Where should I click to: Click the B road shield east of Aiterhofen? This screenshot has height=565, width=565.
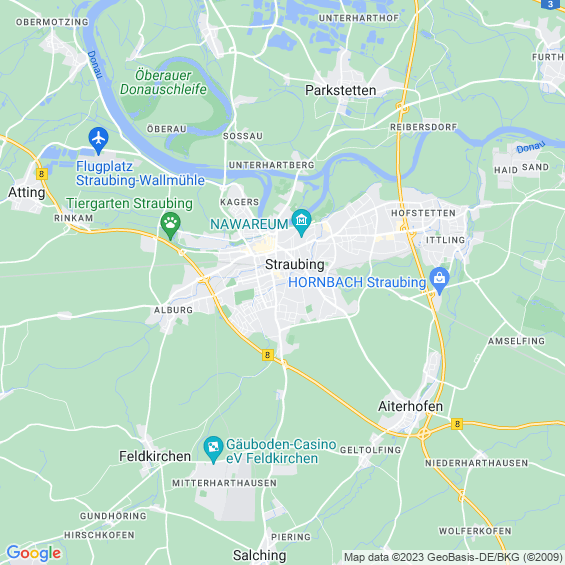click(x=457, y=424)
